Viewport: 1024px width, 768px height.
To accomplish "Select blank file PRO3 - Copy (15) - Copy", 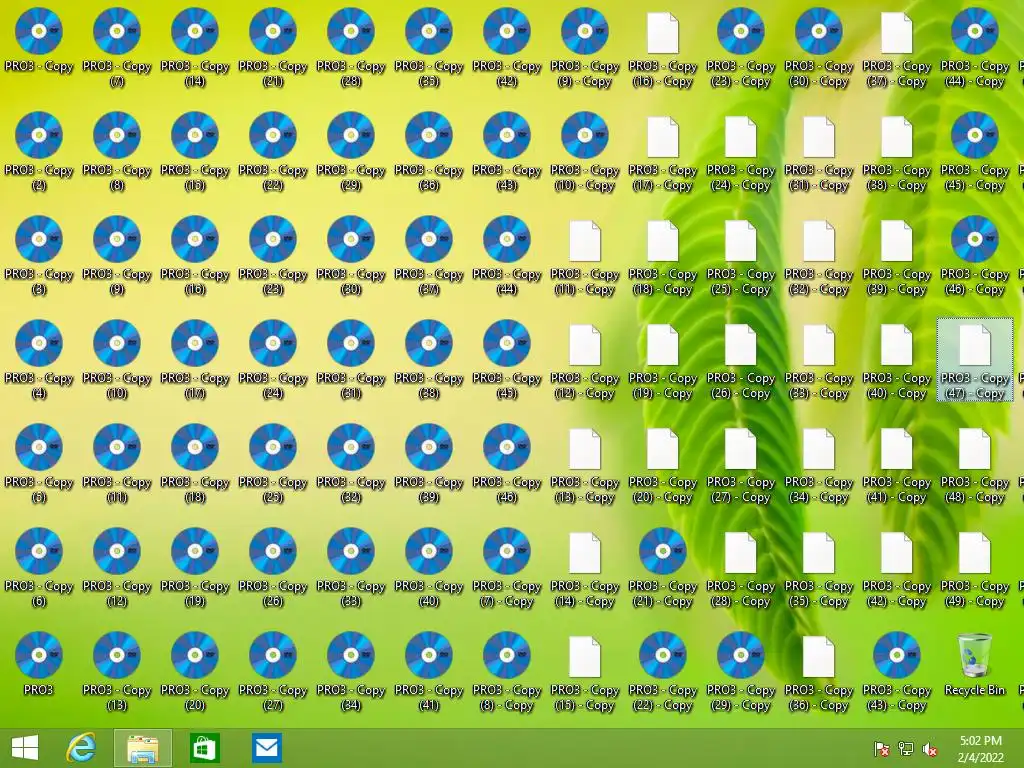I will (584, 657).
